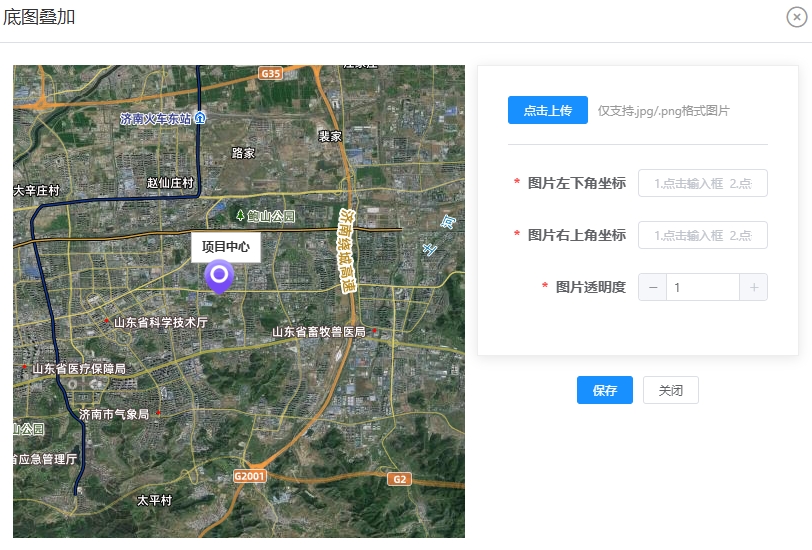Viewport: 812px width, 550px height.
Task: Click the 关闭 button
Action: coord(671,390)
